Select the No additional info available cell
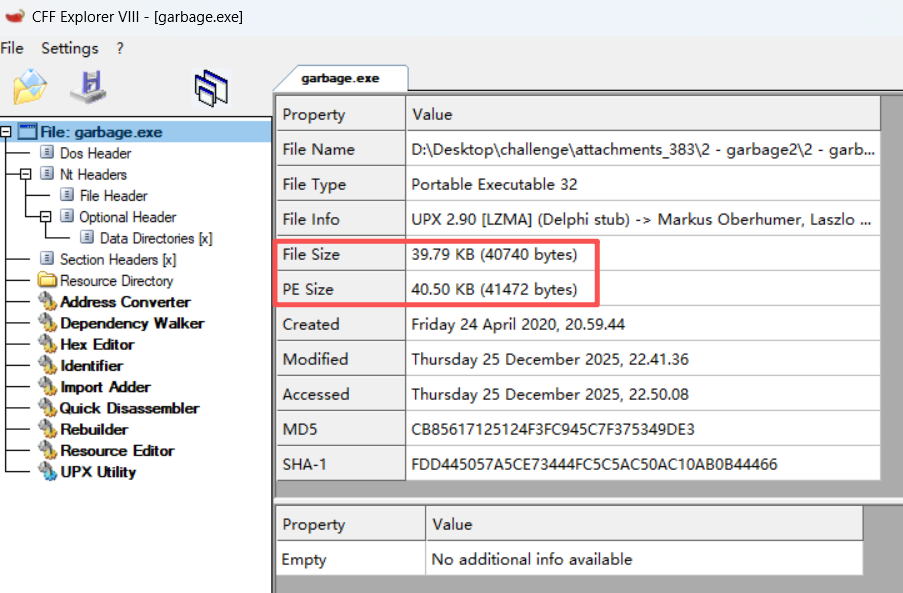903x593 pixels. [x=644, y=559]
